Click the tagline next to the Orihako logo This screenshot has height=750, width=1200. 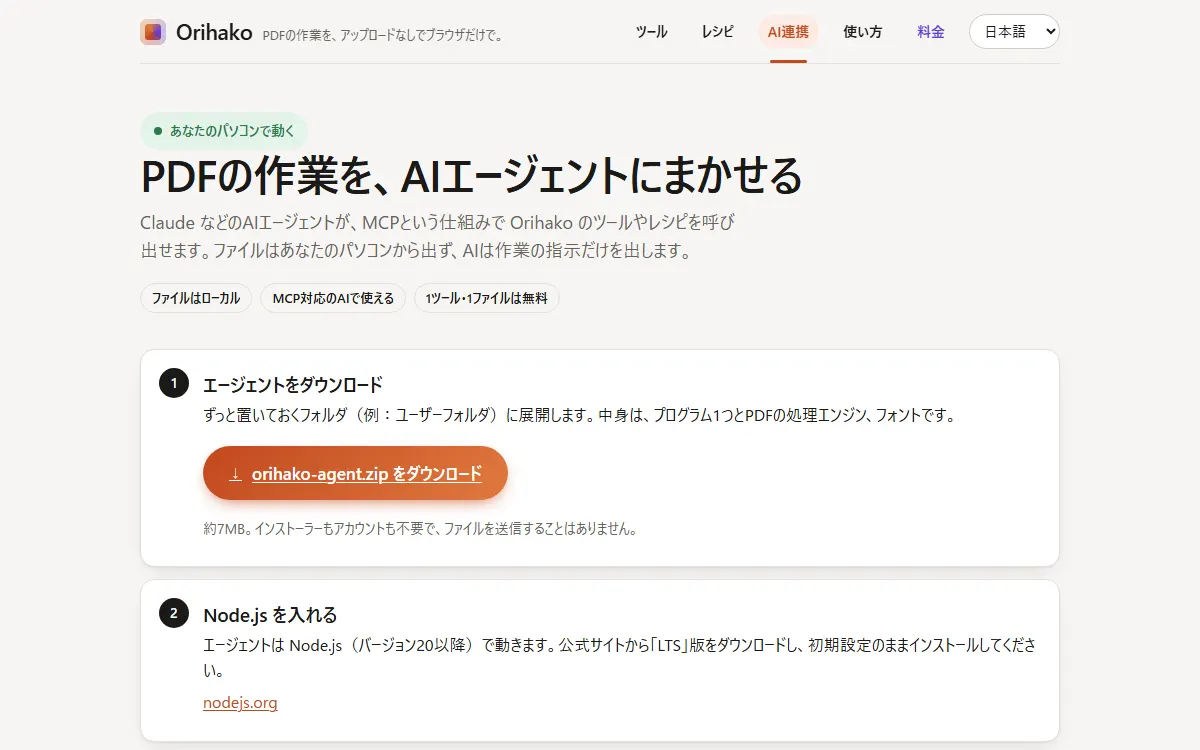coord(383,36)
